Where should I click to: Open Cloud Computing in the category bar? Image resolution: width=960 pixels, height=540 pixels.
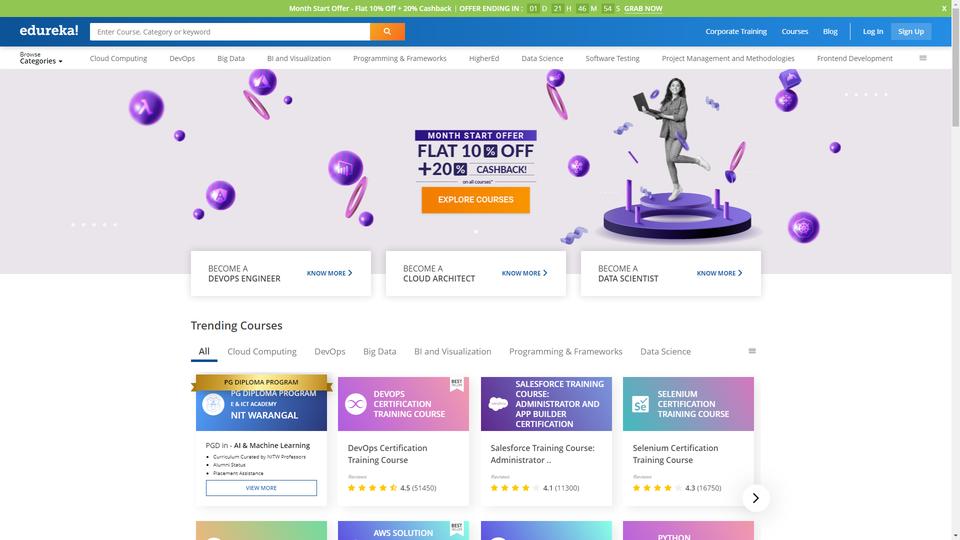[x=118, y=58]
